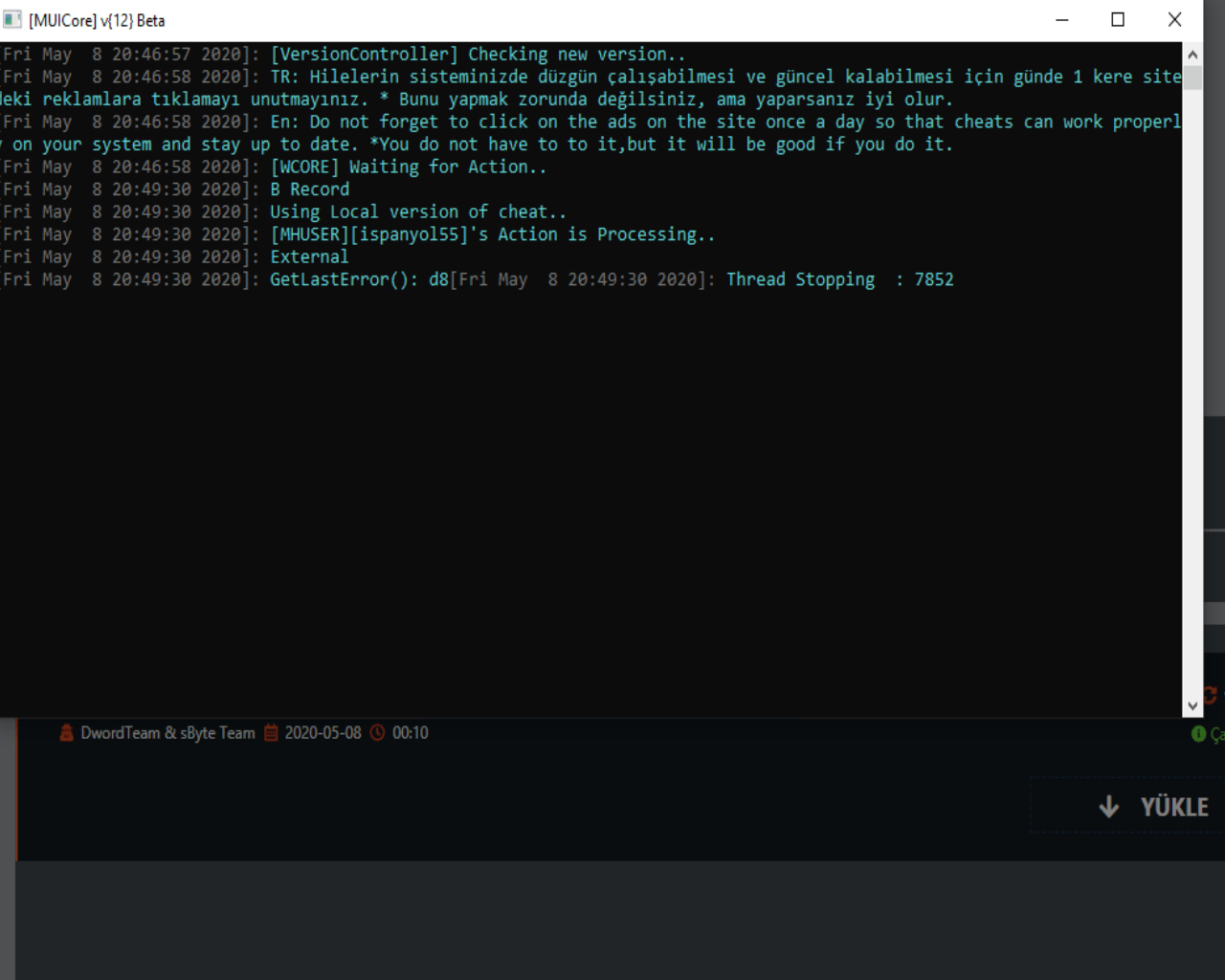Screen dimensions: 1225x980
Task: Click the console scrollbar down arrow
Action: (x=1192, y=706)
